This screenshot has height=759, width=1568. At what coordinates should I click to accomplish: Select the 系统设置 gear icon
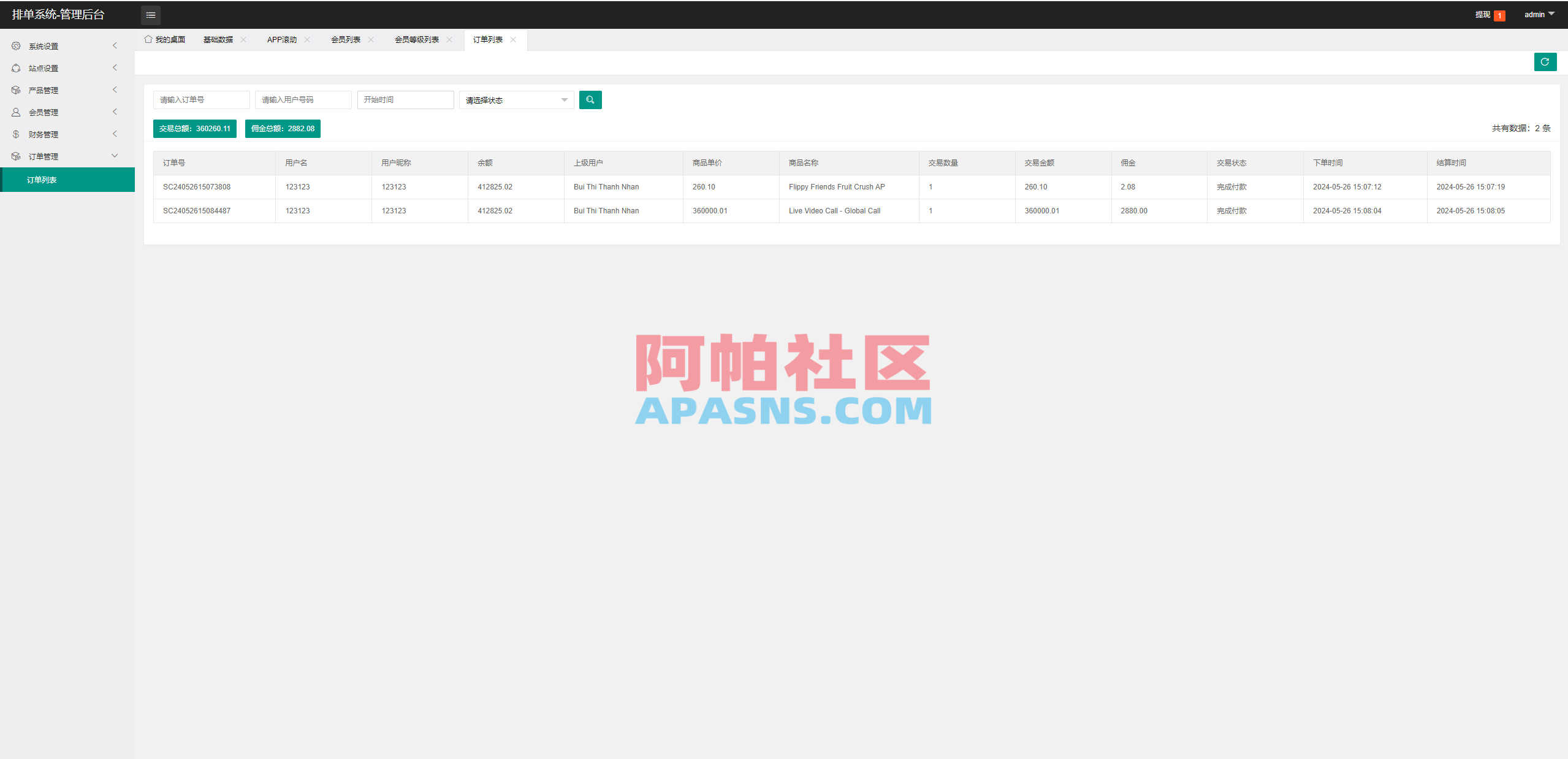pyautogui.click(x=16, y=45)
